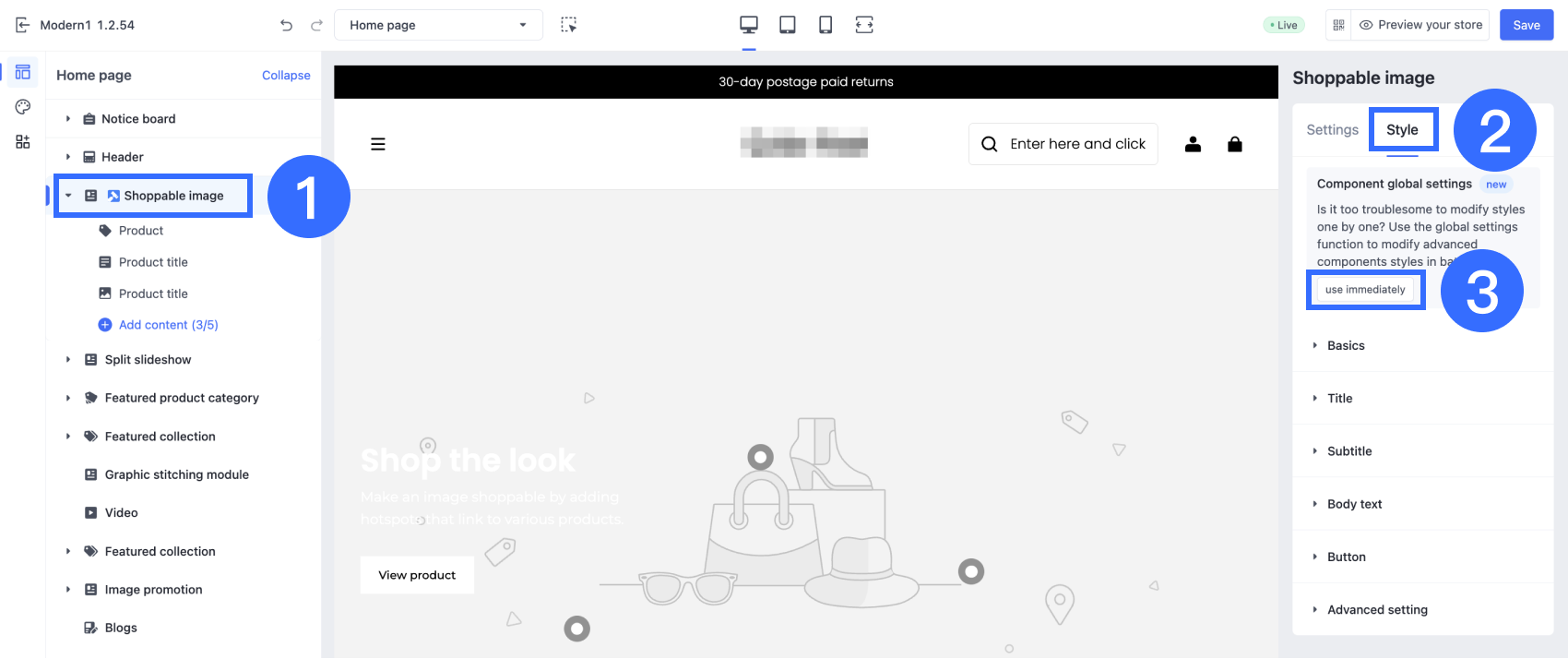Click the Blogs section edit icon

(x=90, y=628)
